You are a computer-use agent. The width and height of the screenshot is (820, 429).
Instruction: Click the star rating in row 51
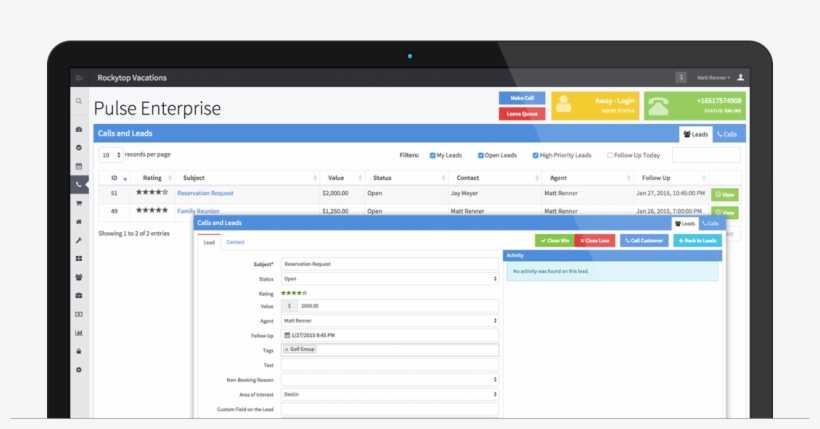coord(152,193)
